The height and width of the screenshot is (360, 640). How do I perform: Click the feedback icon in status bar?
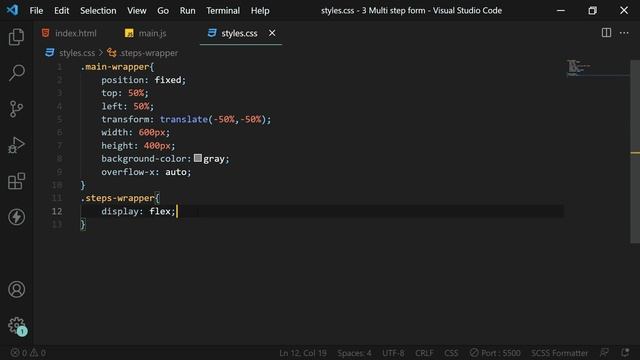604,352
